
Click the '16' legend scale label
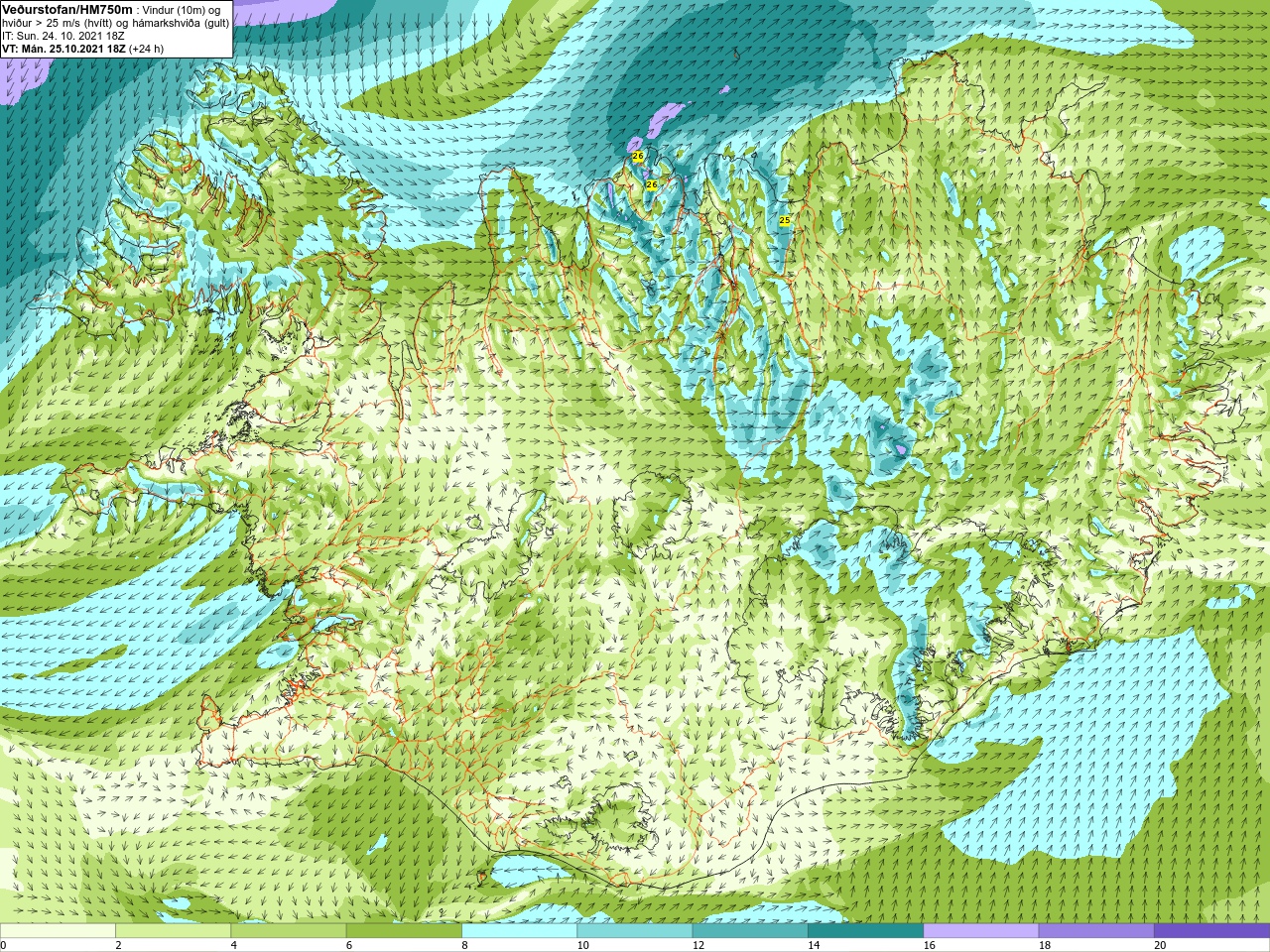pyautogui.click(x=929, y=945)
